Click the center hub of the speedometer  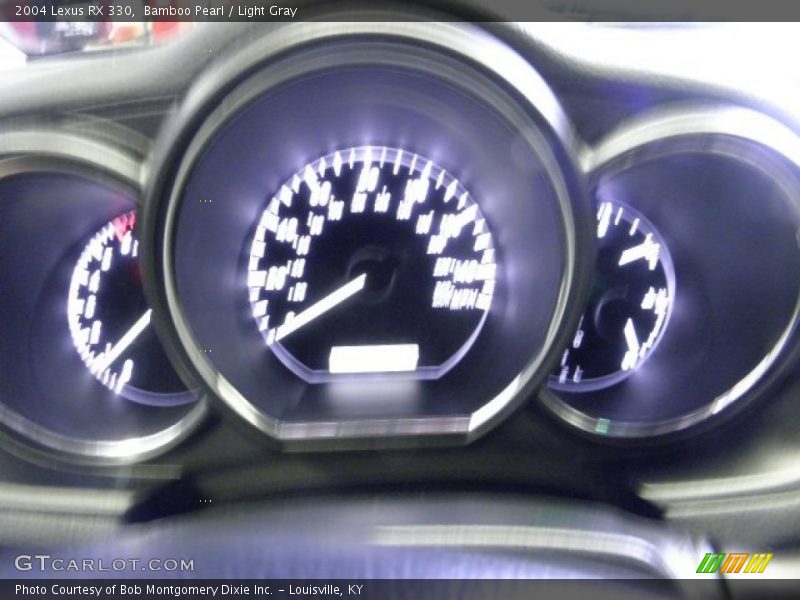point(373,268)
